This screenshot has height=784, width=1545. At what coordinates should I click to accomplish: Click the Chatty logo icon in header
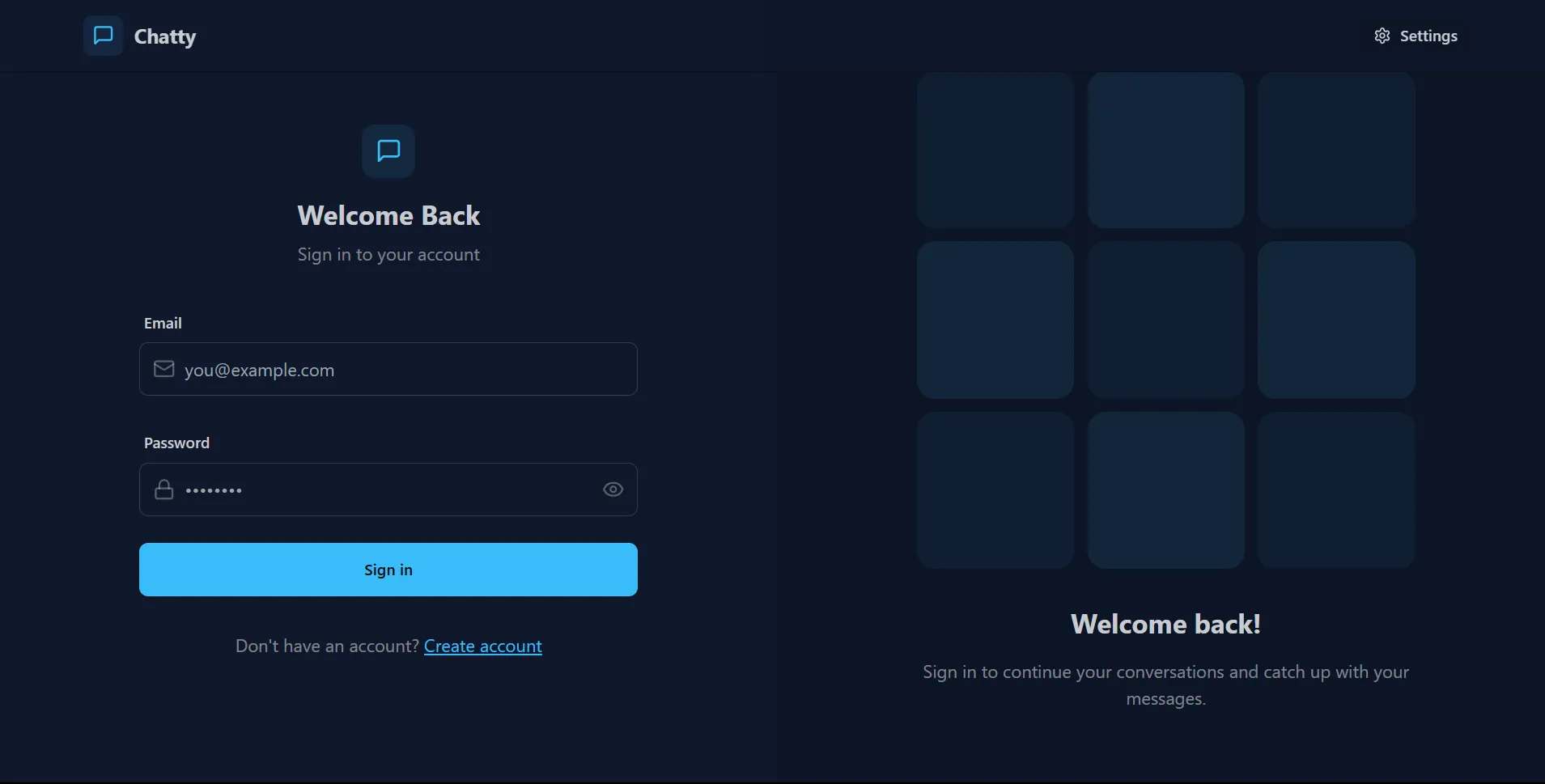pyautogui.click(x=103, y=36)
